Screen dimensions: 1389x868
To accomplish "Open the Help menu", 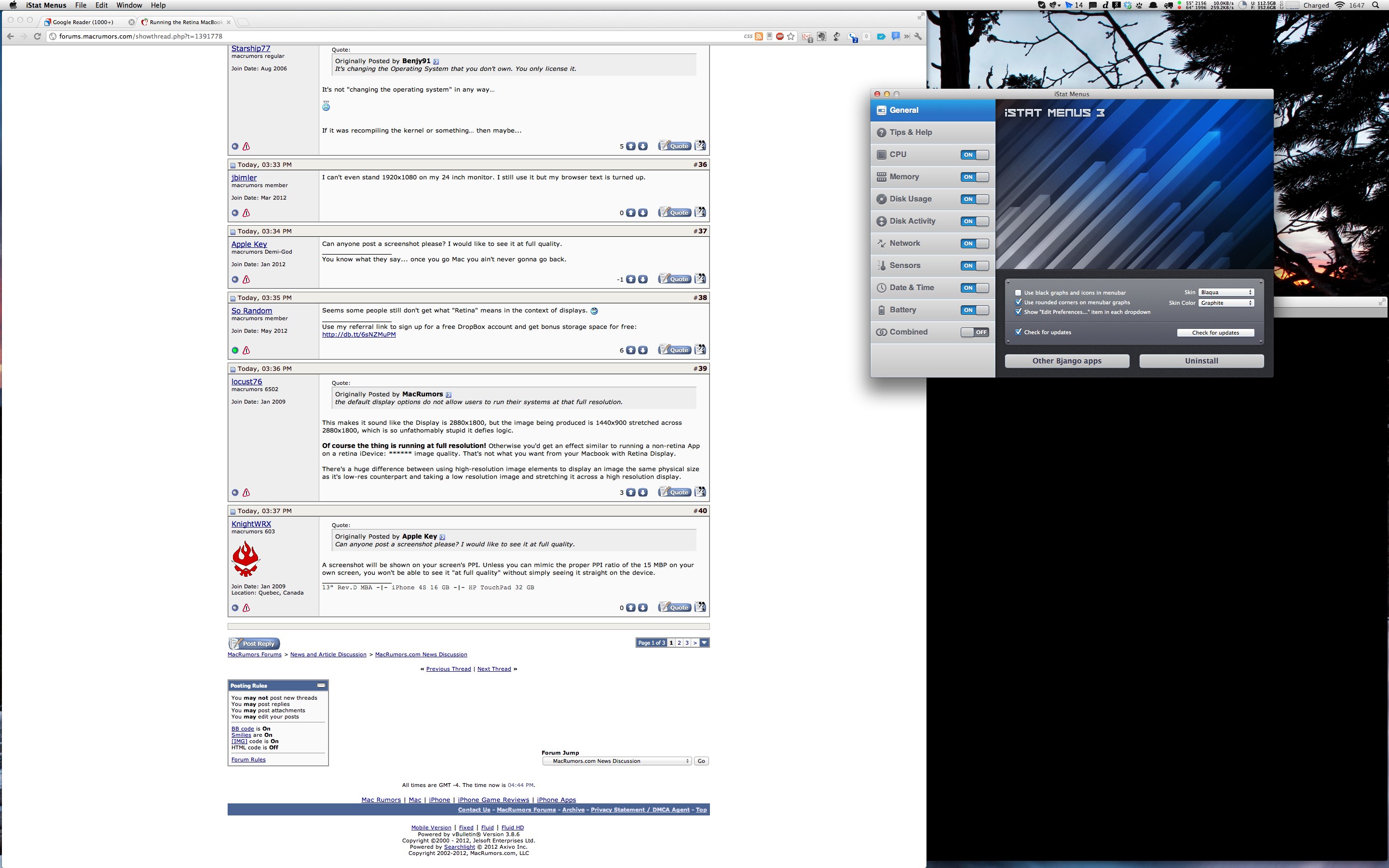I will (x=158, y=5).
